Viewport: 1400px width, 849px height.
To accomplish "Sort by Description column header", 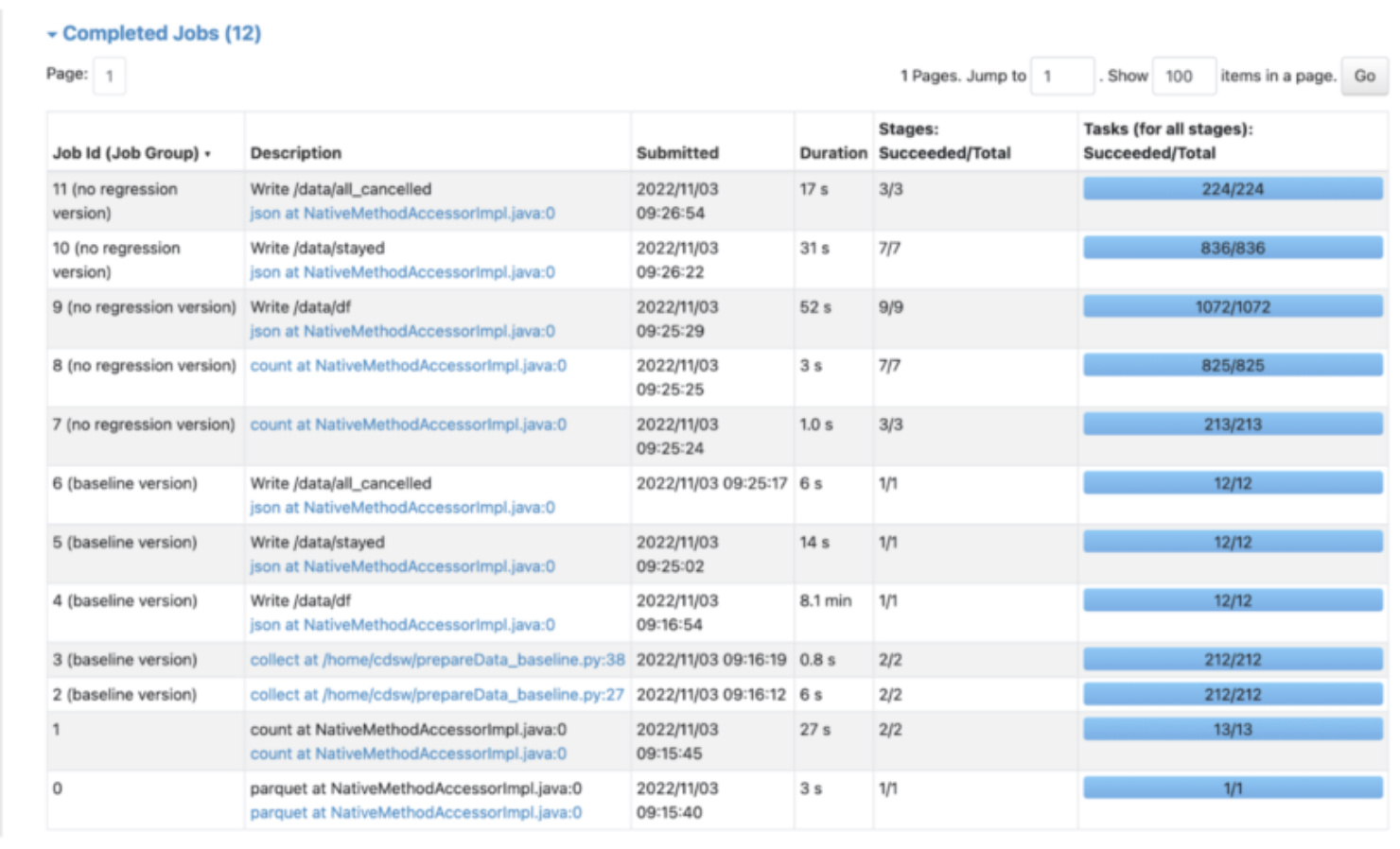I will [295, 153].
